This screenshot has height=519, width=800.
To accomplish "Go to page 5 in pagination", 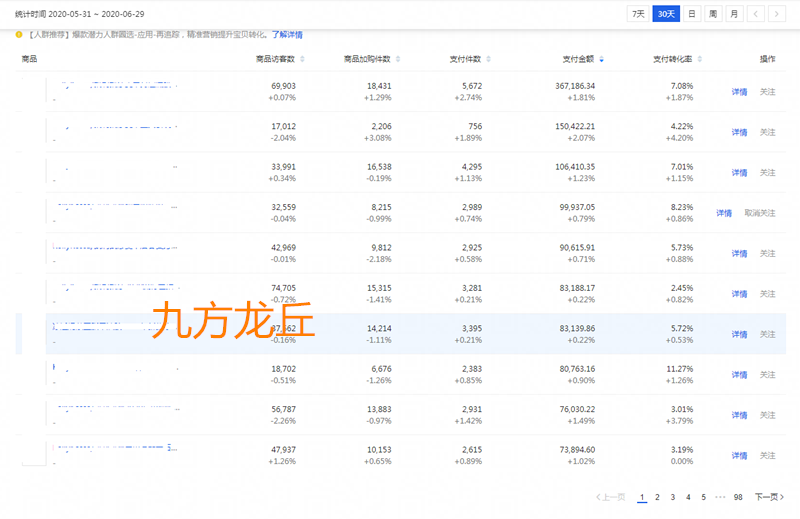I will click(703, 497).
